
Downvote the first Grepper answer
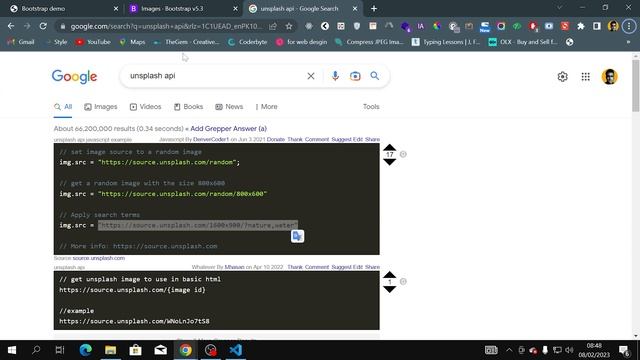[390, 162]
